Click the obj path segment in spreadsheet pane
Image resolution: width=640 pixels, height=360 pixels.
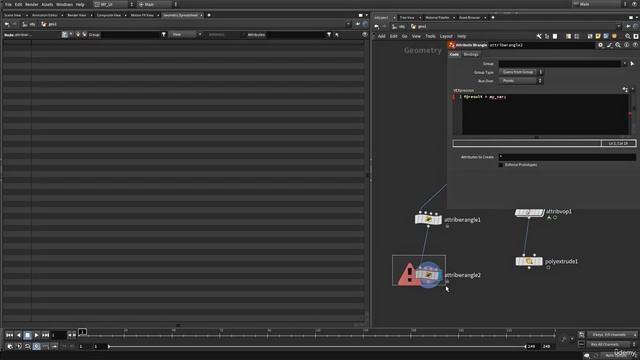29,24
